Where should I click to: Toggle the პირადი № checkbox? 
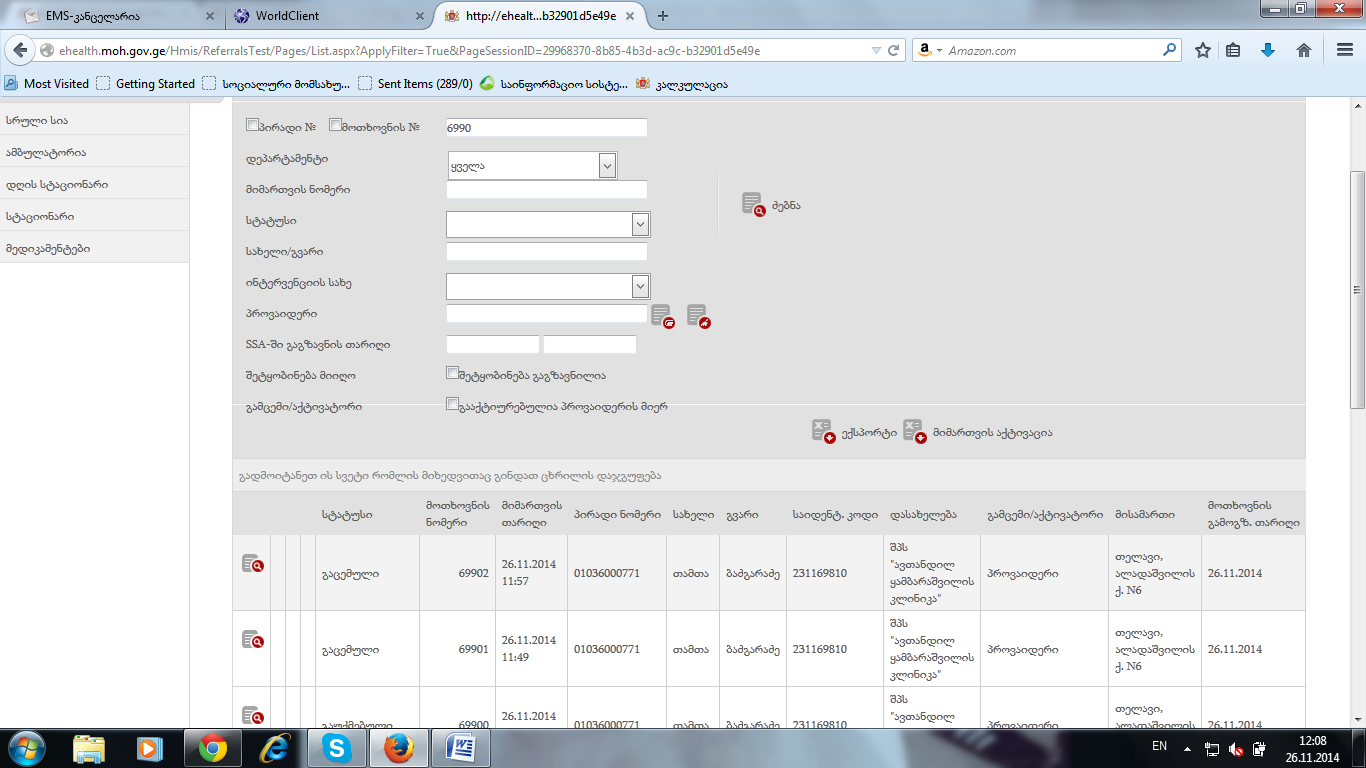(x=252, y=126)
